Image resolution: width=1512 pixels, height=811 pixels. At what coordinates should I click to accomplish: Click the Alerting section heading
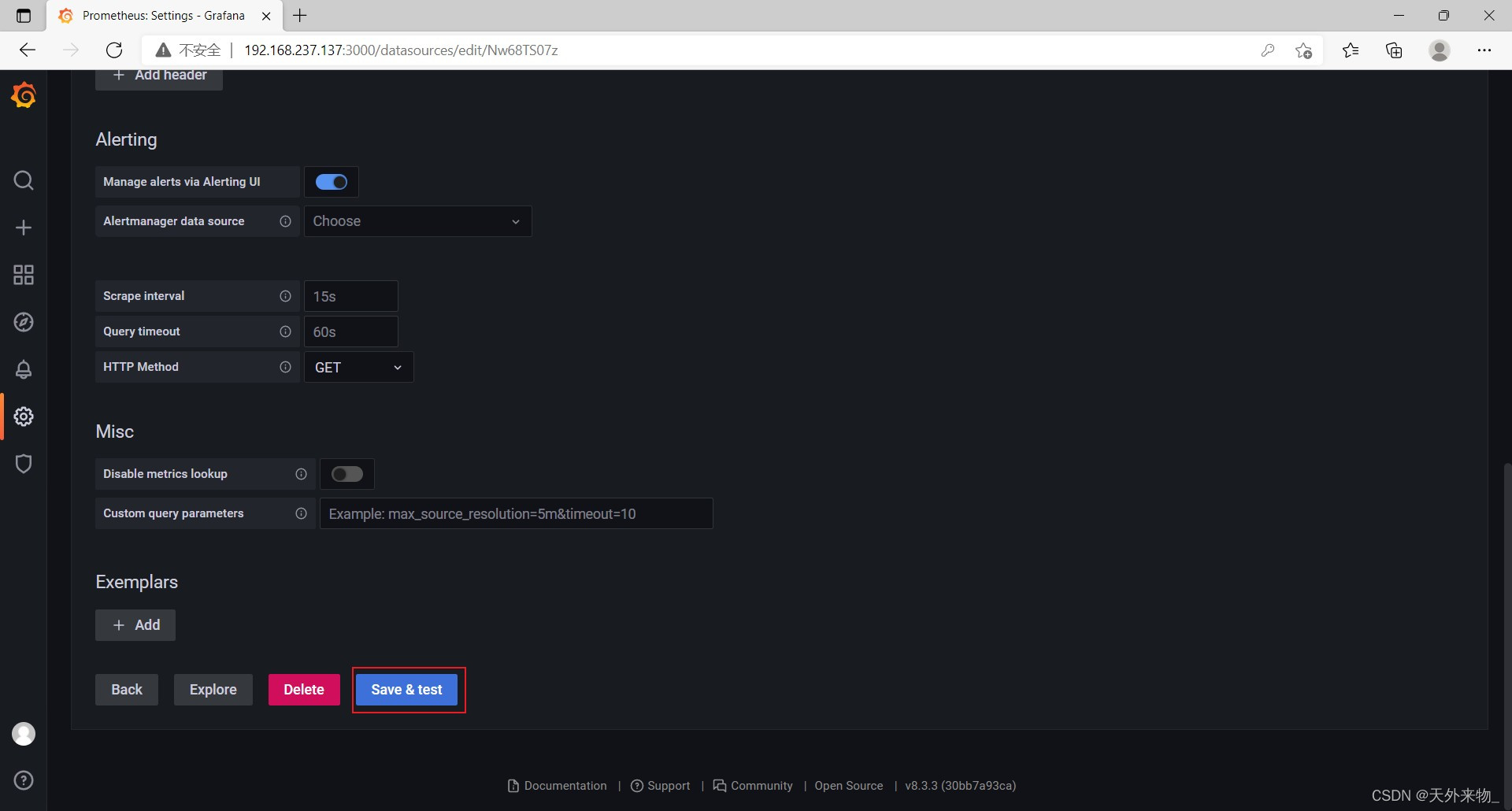126,139
